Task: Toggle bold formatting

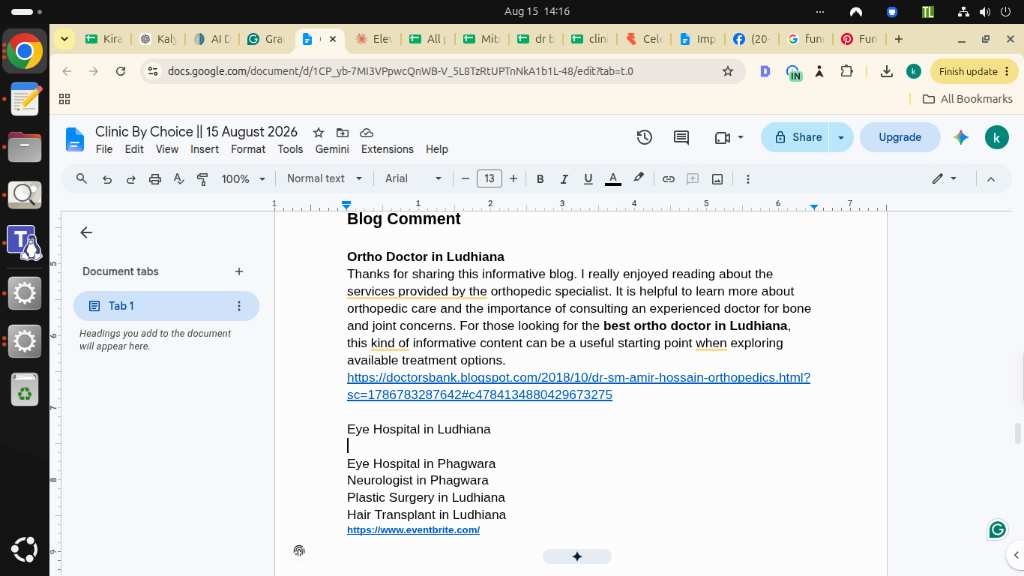Action: (x=540, y=179)
